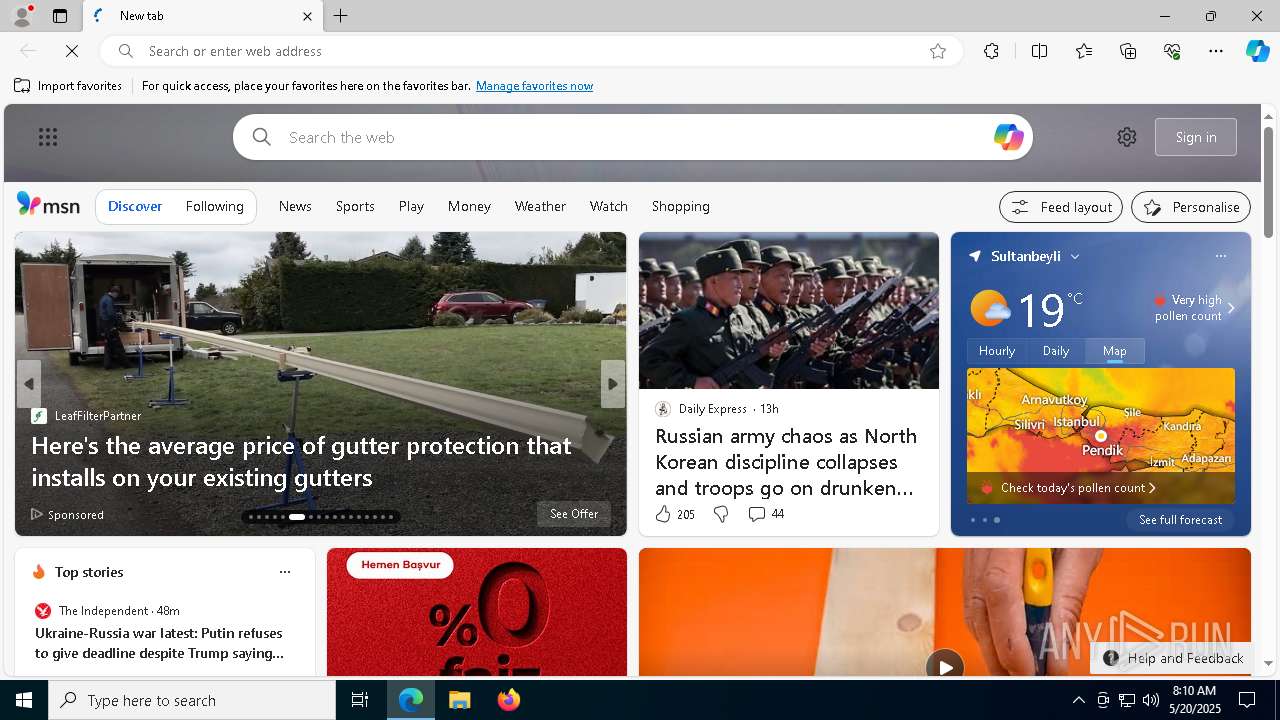Select the Discover feed tab
The height and width of the screenshot is (720, 1280).
tap(135, 206)
